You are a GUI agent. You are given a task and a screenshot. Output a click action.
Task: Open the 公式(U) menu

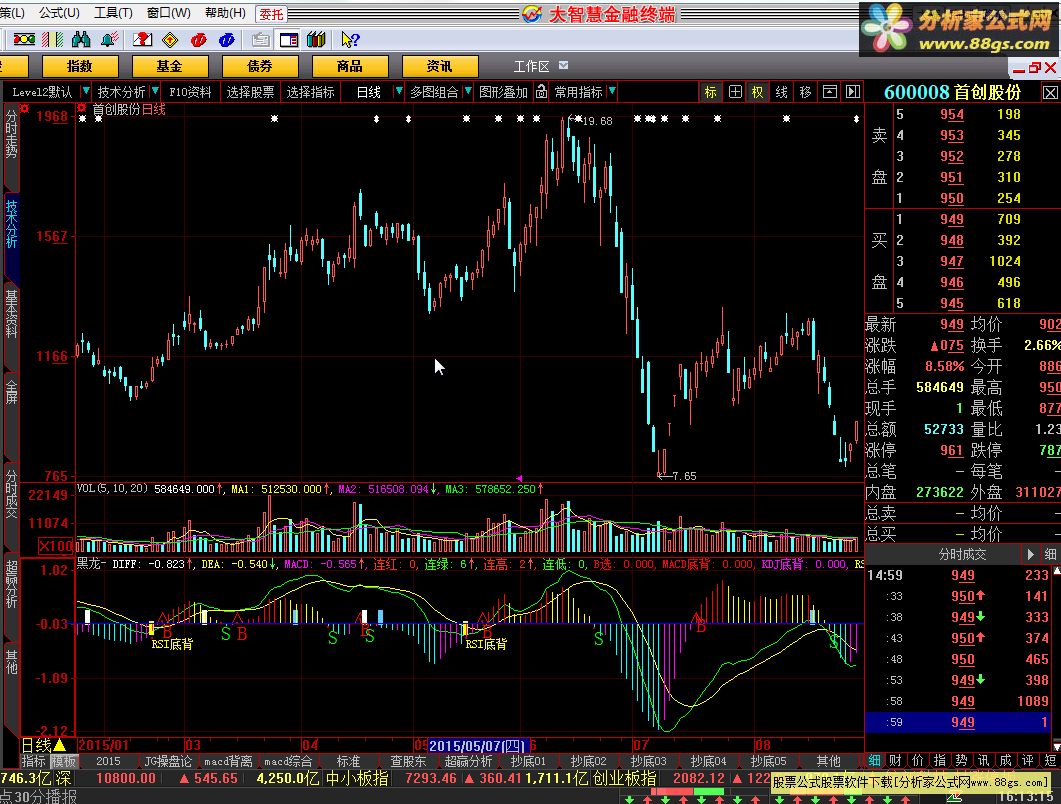coord(59,13)
